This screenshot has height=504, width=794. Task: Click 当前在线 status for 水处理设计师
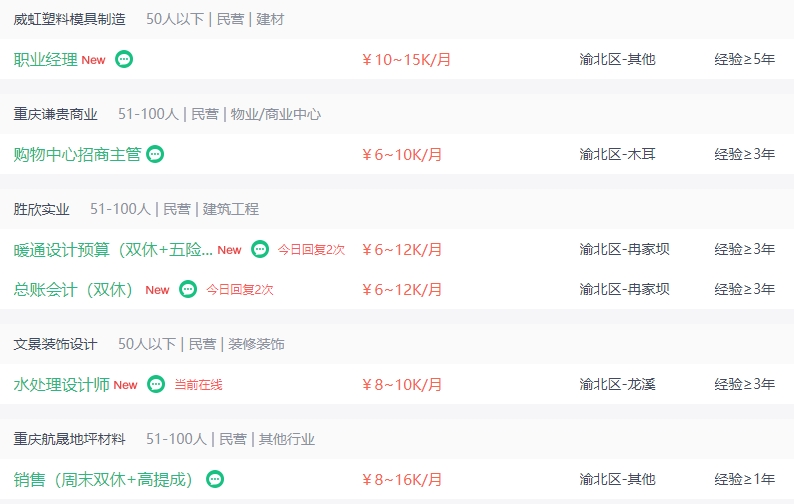point(198,385)
